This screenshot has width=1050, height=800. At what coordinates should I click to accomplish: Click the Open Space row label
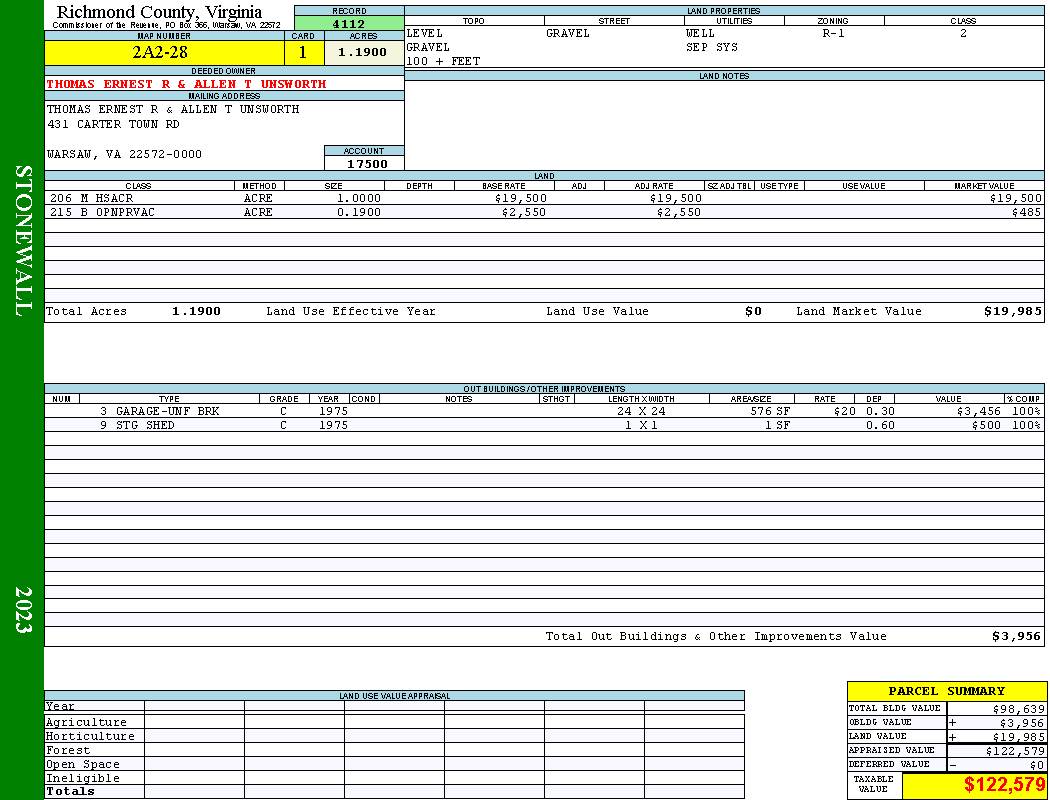click(x=83, y=765)
